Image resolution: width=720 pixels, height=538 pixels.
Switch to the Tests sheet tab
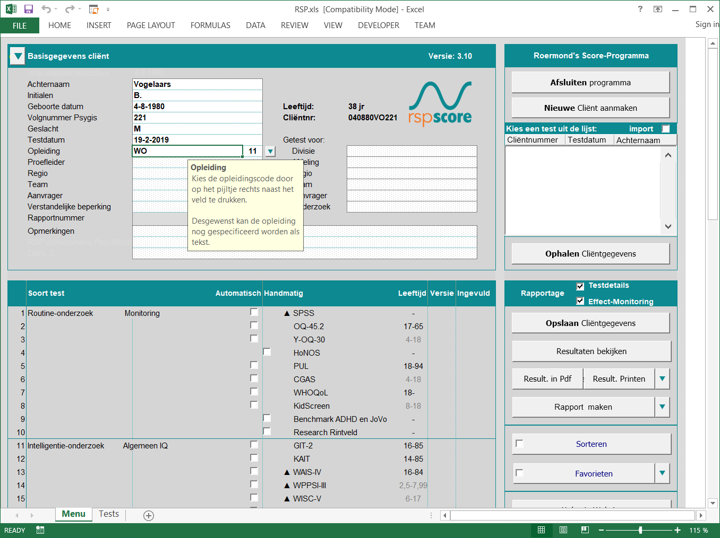click(109, 514)
